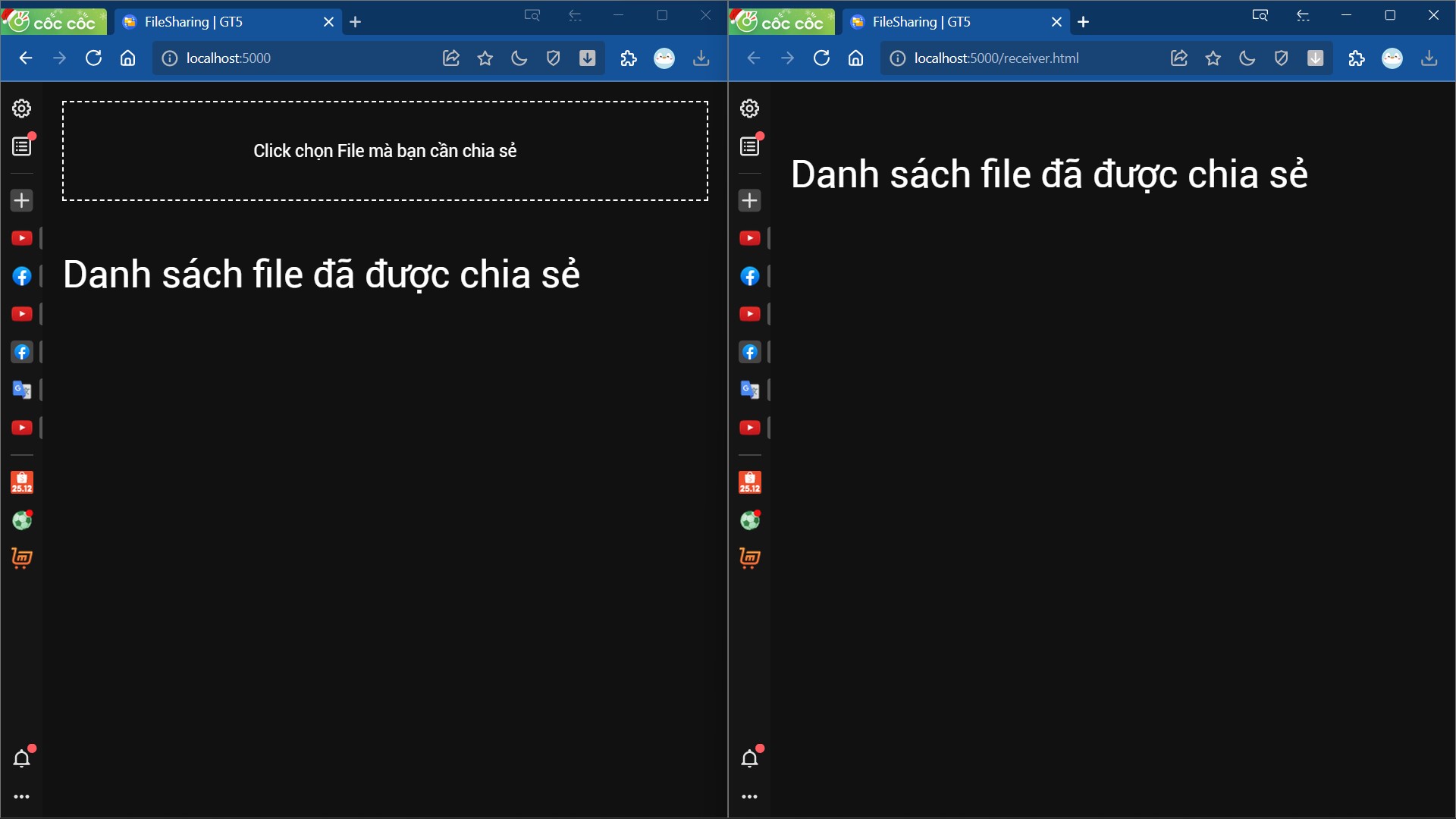Toggle shield protection icon in right toolbar
Image resolution: width=1456 pixels, height=819 pixels.
1282,58
